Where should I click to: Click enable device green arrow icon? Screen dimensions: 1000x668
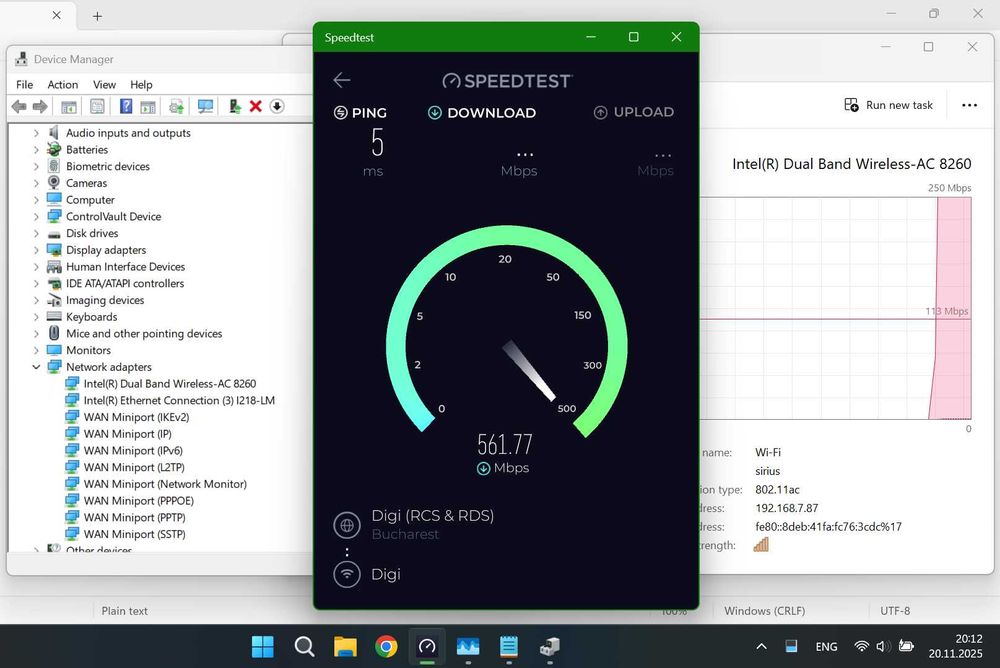coord(235,107)
